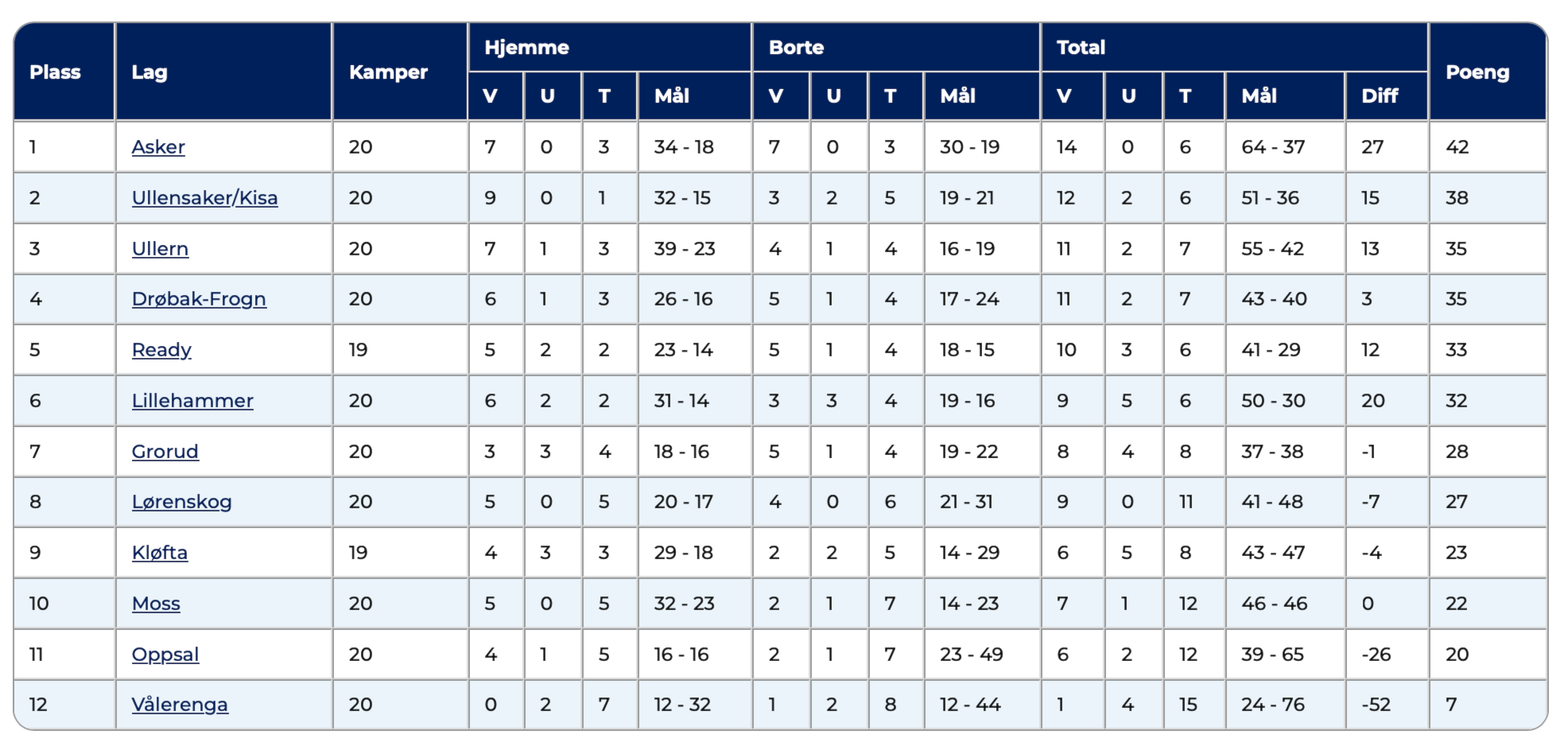The image size is (1568, 754).
Task: Select the Kløfta team link
Action: (x=160, y=553)
